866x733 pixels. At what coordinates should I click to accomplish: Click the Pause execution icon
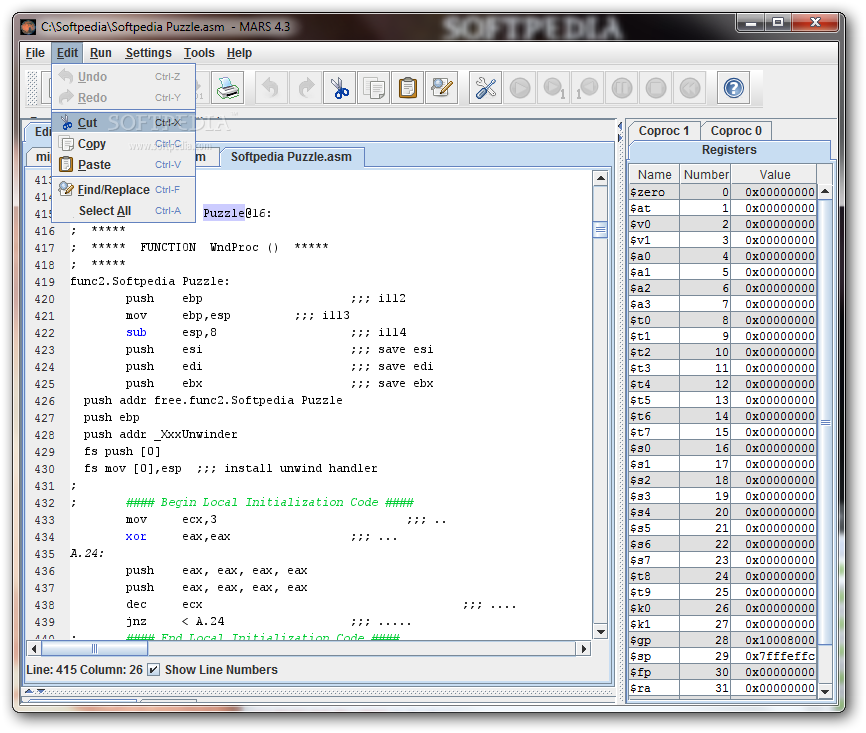622,88
